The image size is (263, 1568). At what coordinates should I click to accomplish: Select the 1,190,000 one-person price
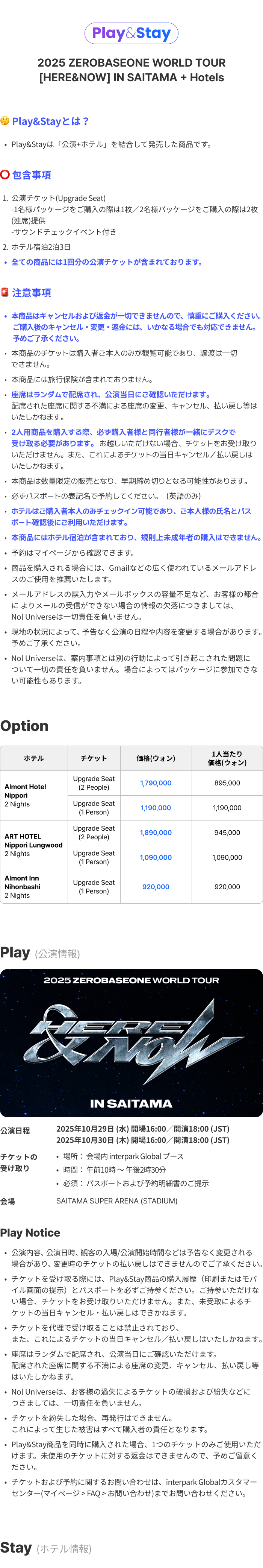(x=156, y=808)
